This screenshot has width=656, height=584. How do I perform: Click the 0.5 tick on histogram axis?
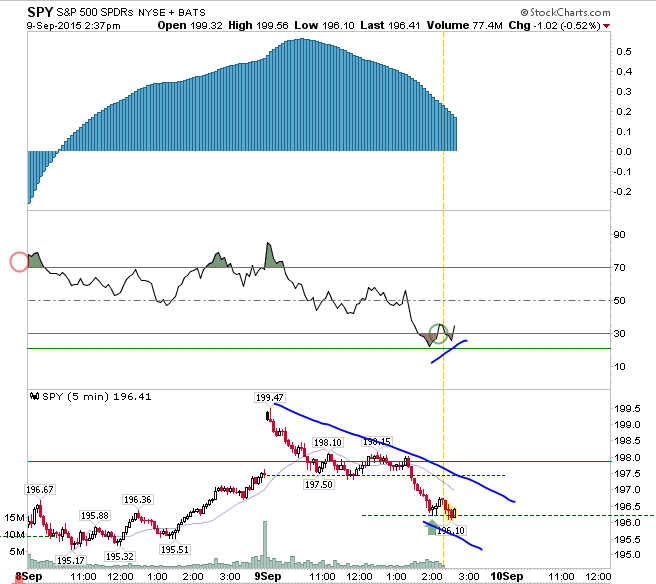pos(624,51)
